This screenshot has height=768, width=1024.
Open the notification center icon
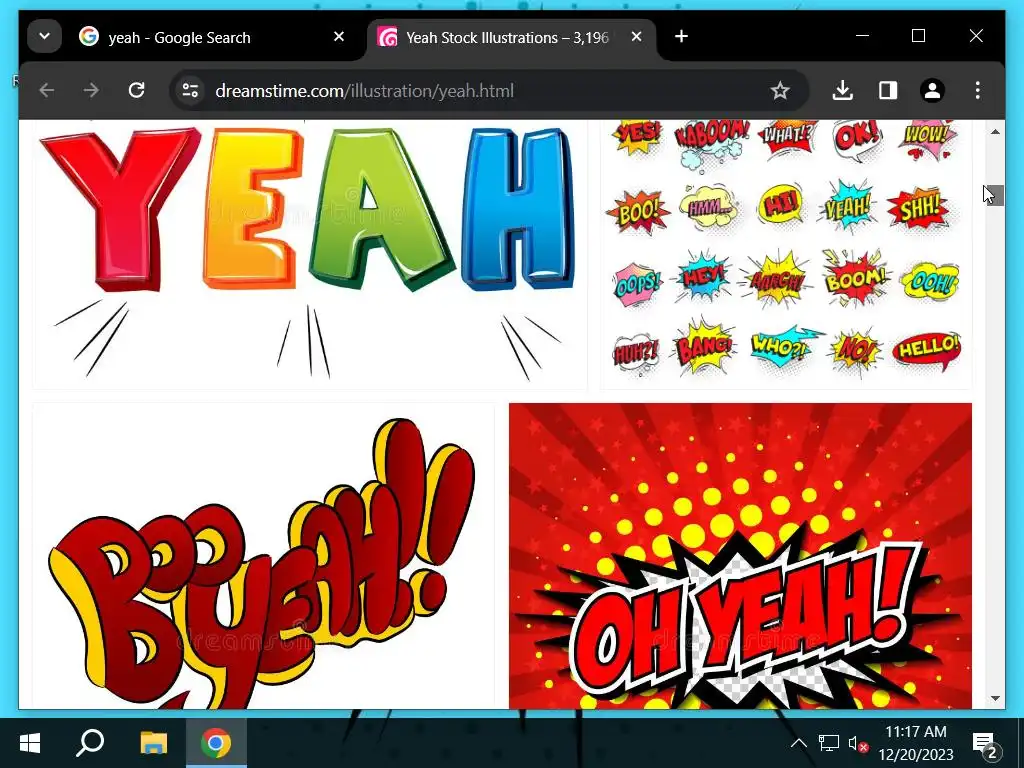pos(986,744)
